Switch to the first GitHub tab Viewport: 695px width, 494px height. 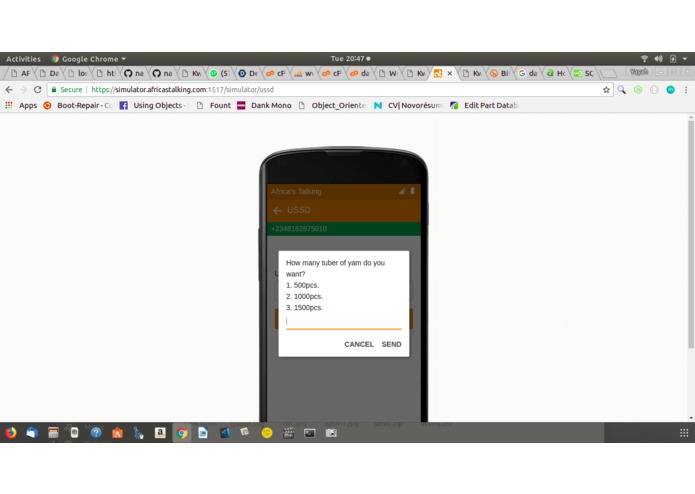[x=133, y=74]
